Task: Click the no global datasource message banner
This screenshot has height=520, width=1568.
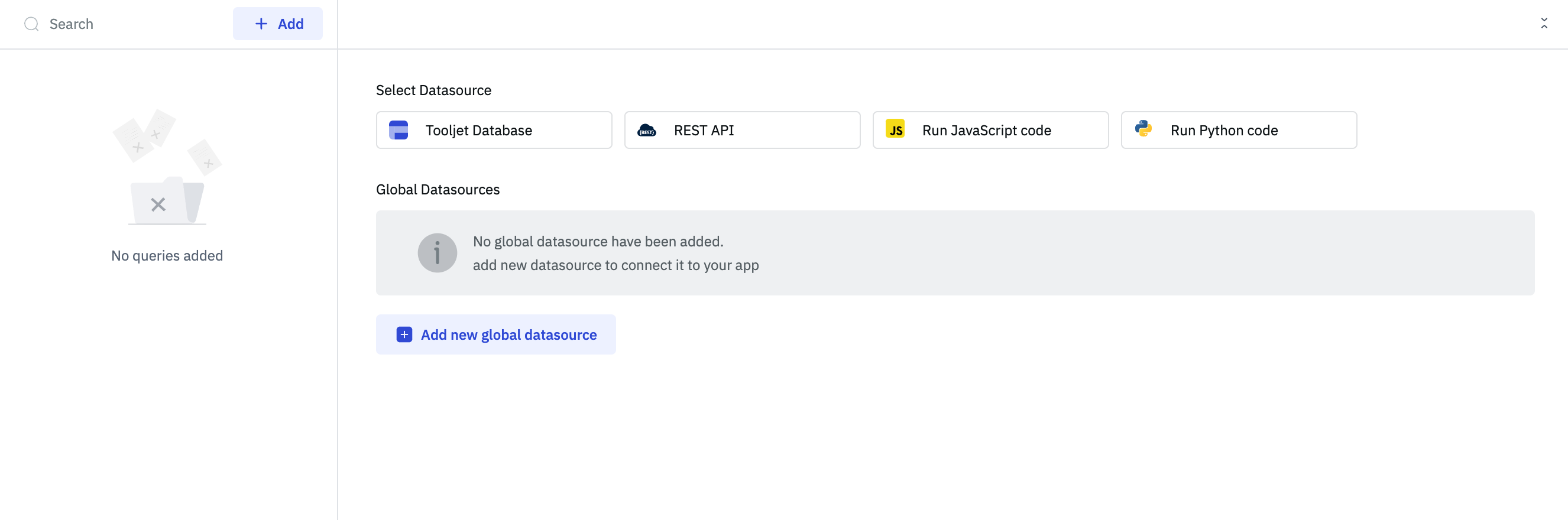Action: [954, 252]
